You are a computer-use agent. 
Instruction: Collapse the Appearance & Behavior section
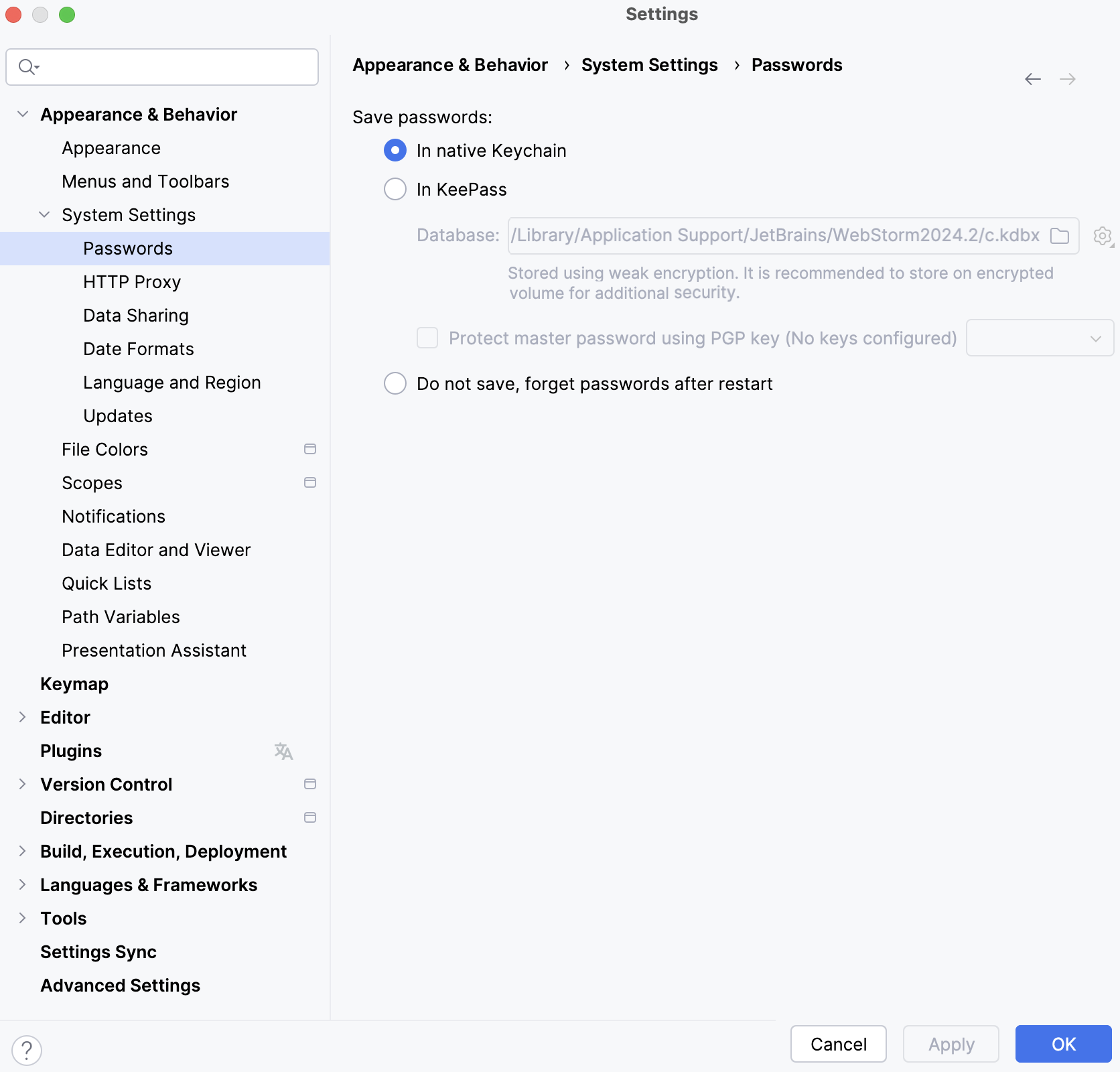tap(23, 115)
